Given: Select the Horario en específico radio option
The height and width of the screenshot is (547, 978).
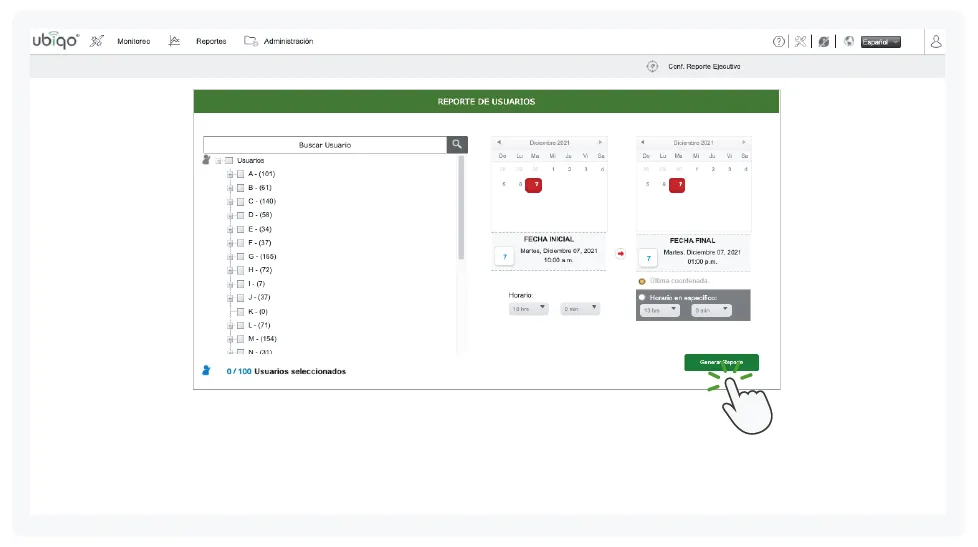Looking at the screenshot, I should click(x=642, y=298).
